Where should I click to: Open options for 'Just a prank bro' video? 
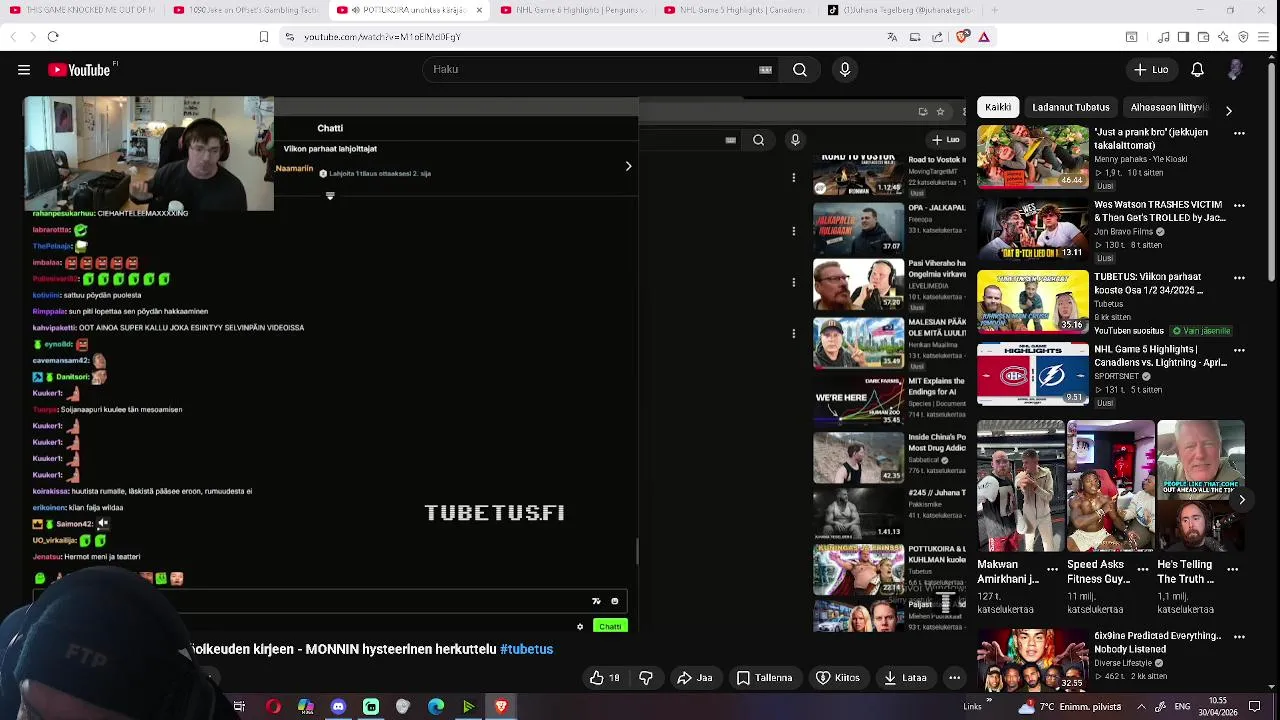[x=1240, y=133]
